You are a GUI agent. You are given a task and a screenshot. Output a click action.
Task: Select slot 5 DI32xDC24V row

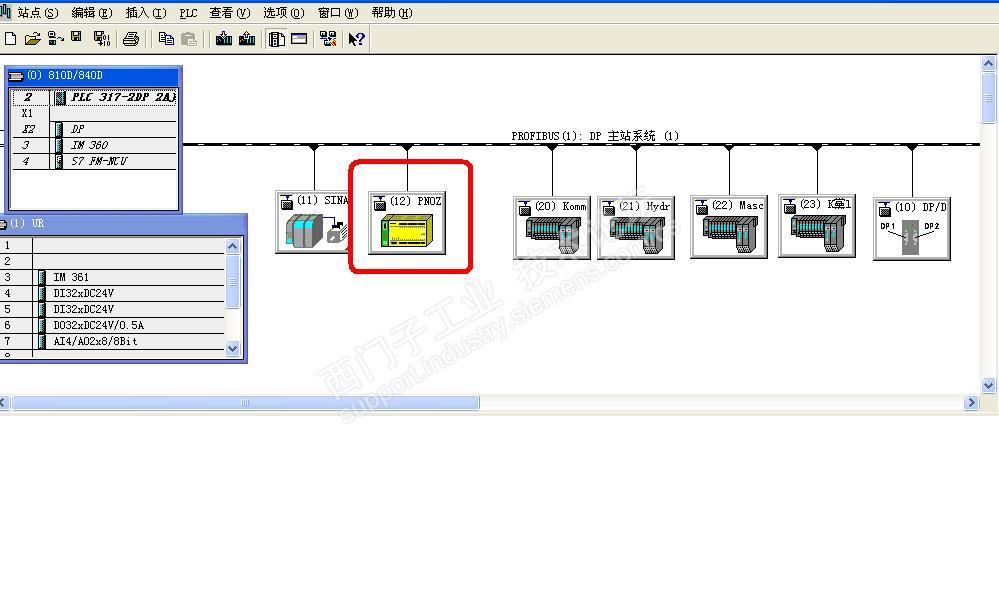click(x=112, y=309)
